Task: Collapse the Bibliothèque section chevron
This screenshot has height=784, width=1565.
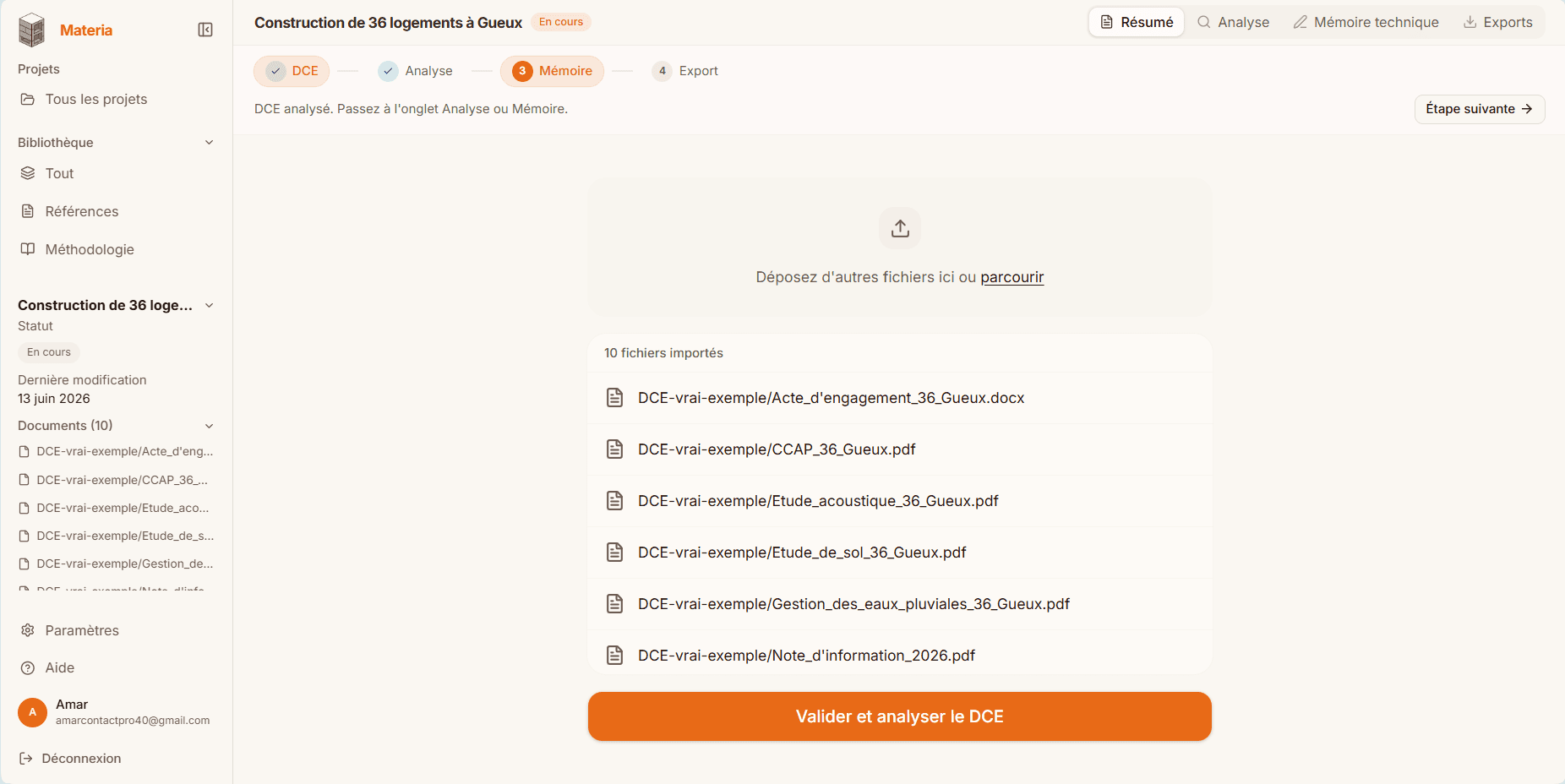Action: tap(209, 143)
